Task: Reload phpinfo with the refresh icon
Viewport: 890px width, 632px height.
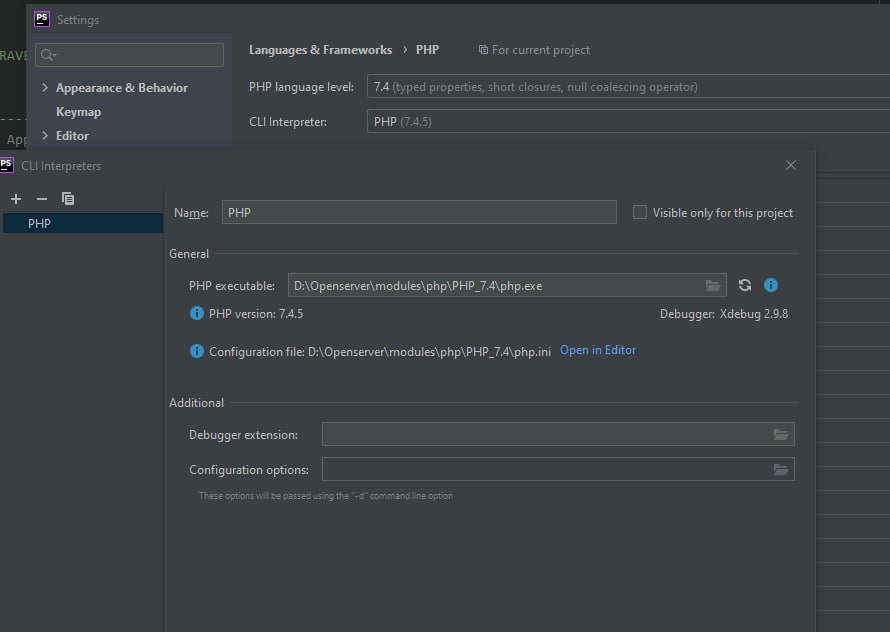Action: pyautogui.click(x=745, y=285)
